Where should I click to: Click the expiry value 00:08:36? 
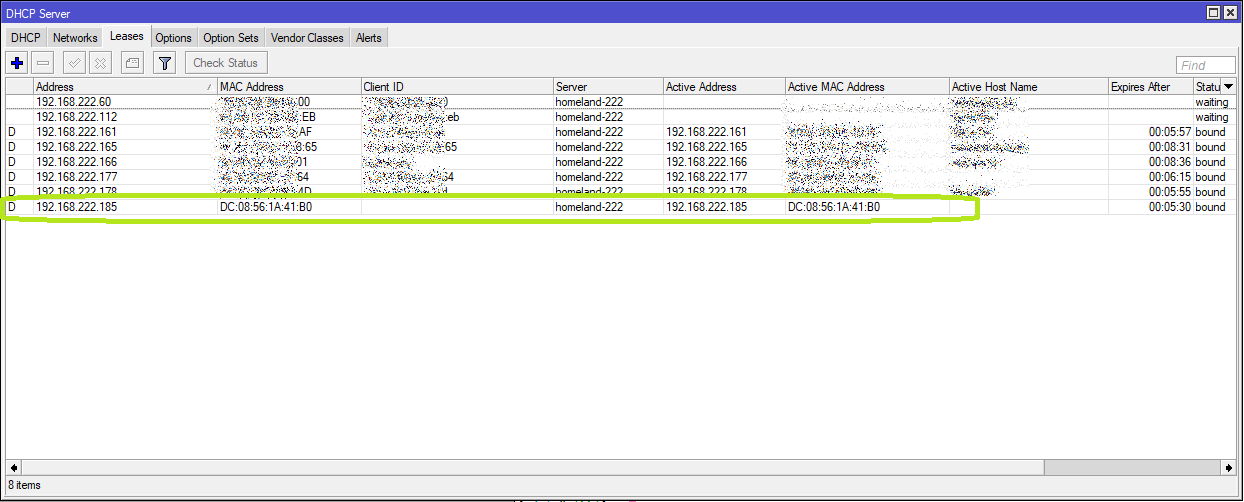click(1170, 162)
